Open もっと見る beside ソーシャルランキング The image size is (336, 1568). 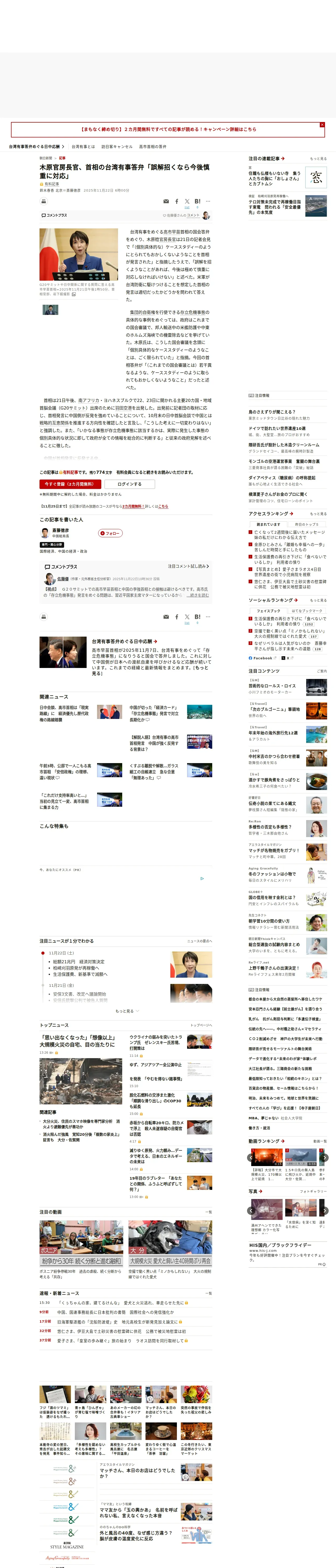pyautogui.click(x=318, y=600)
